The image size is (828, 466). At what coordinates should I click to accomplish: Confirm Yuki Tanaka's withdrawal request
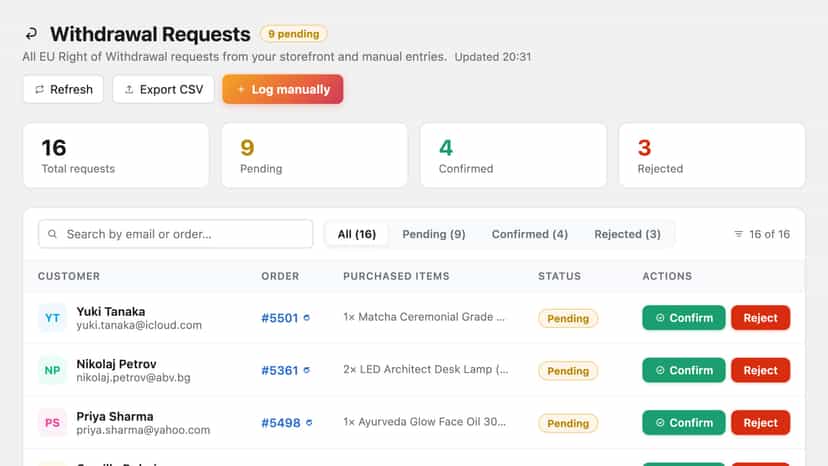(684, 318)
